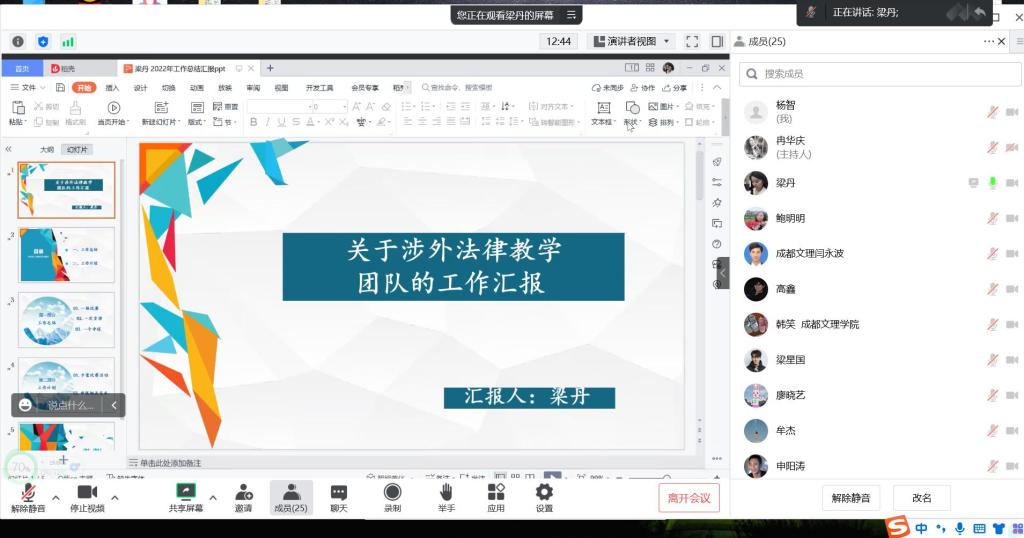Check the green network signal icon
The width and height of the screenshot is (1024, 538).
pos(68,41)
